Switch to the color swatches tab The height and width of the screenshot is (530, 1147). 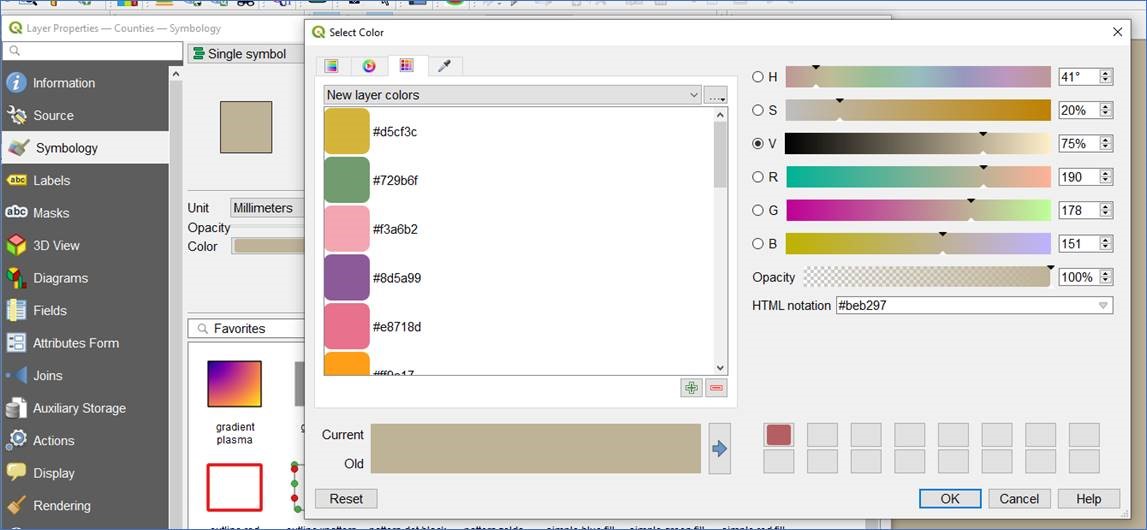(x=407, y=65)
